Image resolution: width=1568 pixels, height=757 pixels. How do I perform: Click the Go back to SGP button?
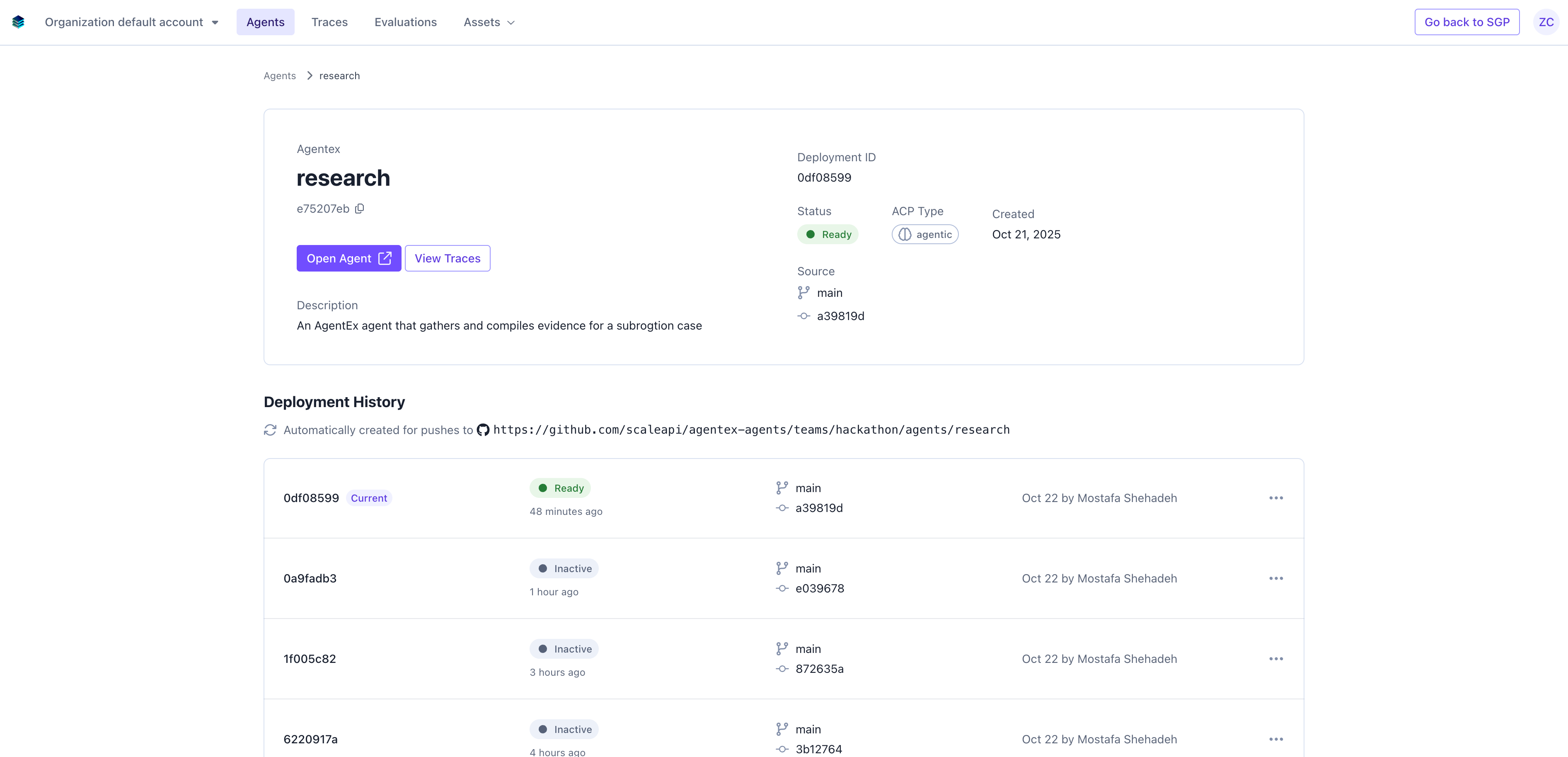(x=1467, y=22)
